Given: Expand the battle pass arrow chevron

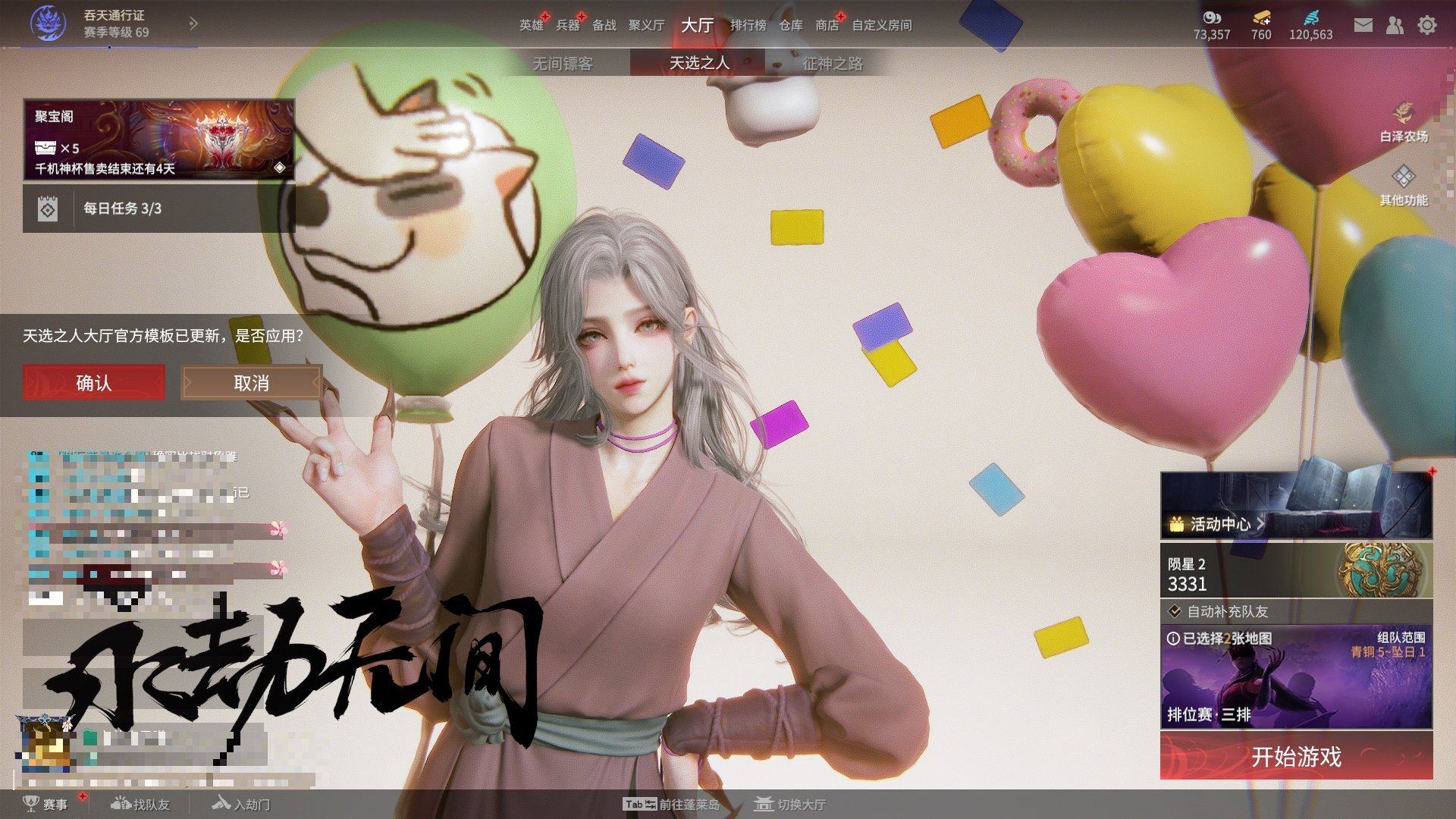Looking at the screenshot, I should coord(193,24).
